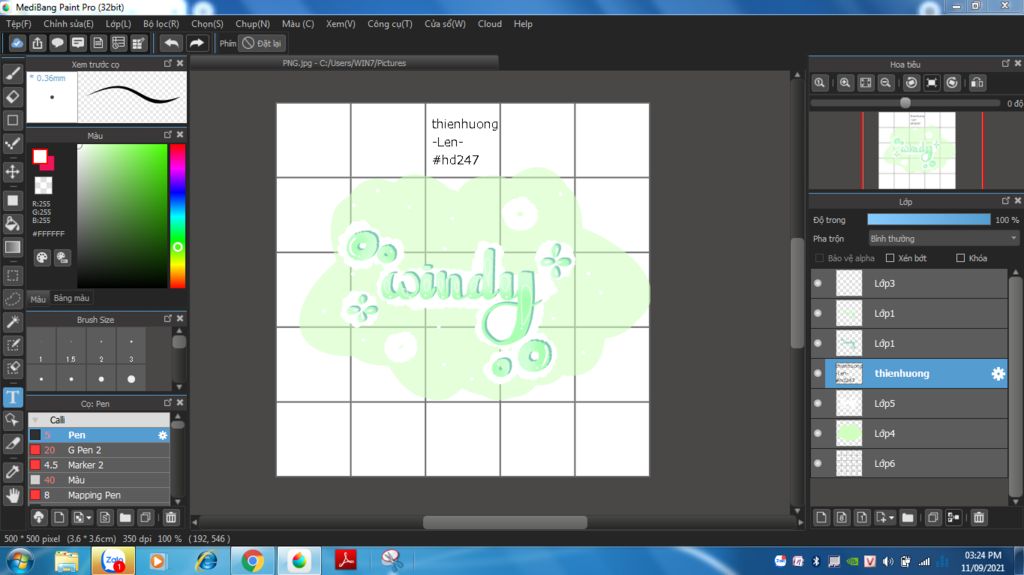The height and width of the screenshot is (575, 1024).
Task: Hide the Lớp5 layer
Action: click(x=818, y=404)
